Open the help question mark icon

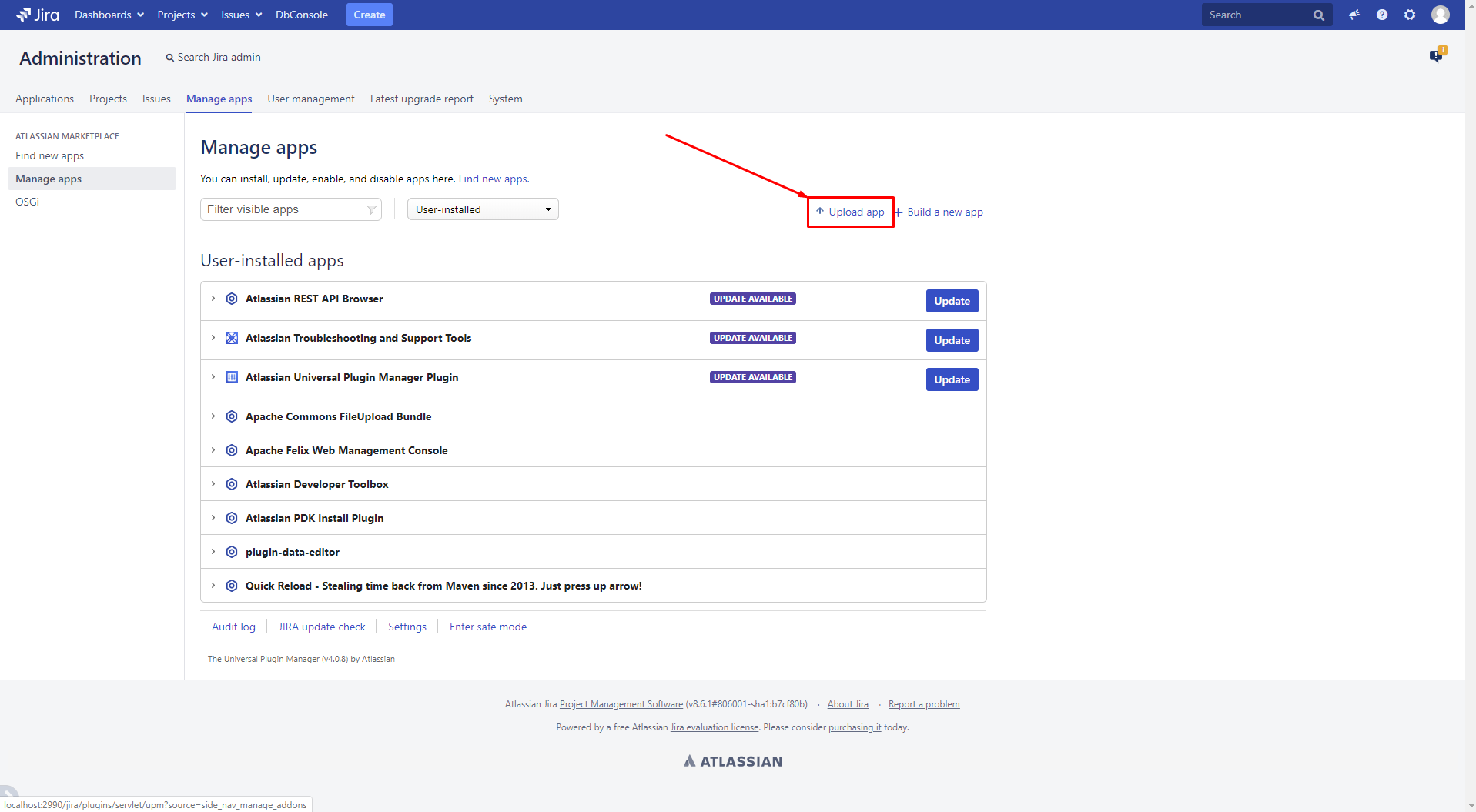[x=1382, y=15]
